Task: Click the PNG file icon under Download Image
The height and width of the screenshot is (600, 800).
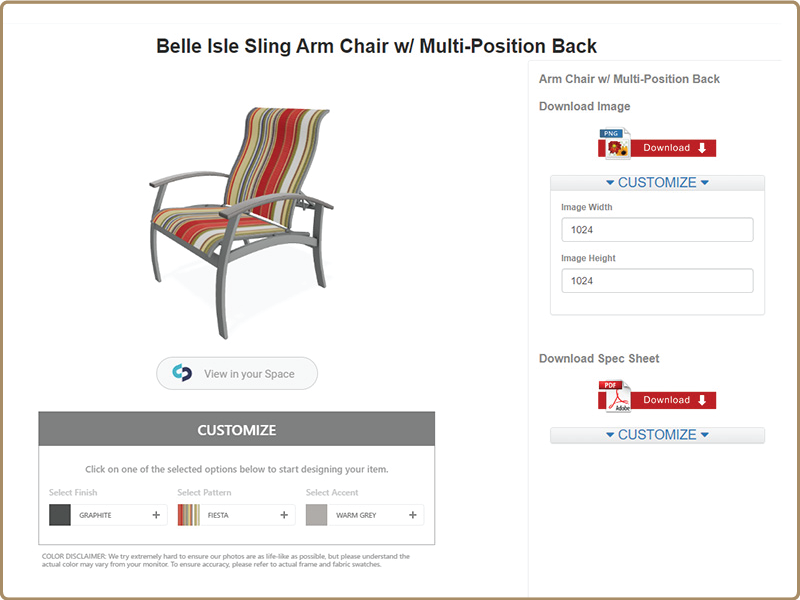Action: pos(617,143)
